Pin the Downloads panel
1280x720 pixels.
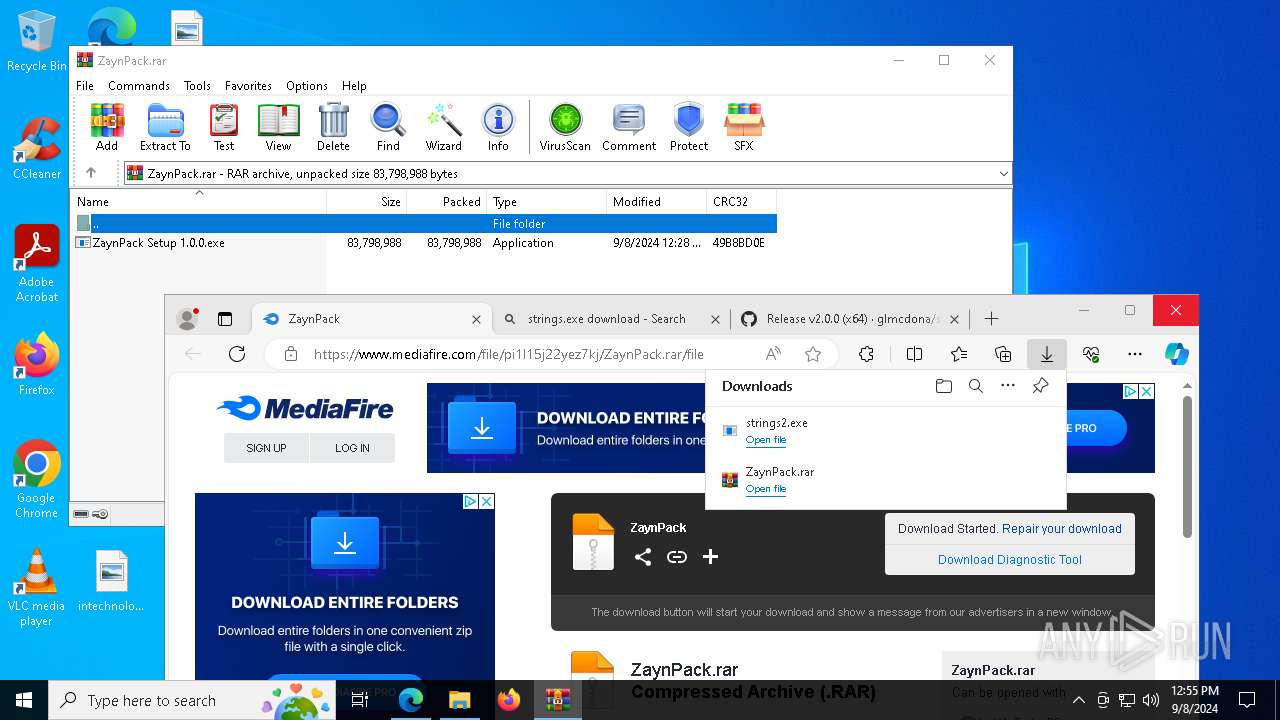point(1040,386)
